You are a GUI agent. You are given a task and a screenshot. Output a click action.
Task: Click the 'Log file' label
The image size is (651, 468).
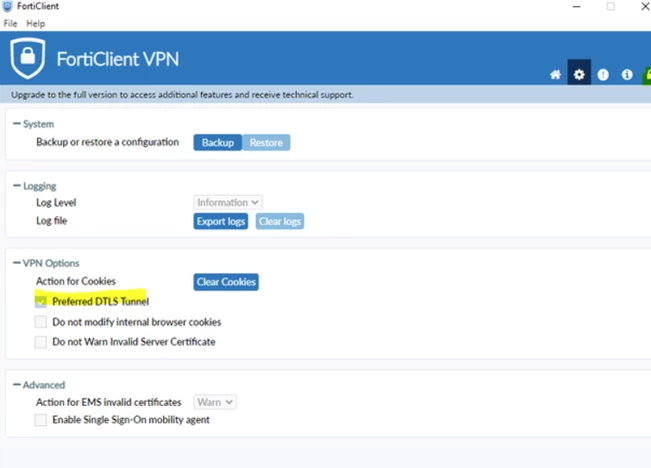(51, 221)
